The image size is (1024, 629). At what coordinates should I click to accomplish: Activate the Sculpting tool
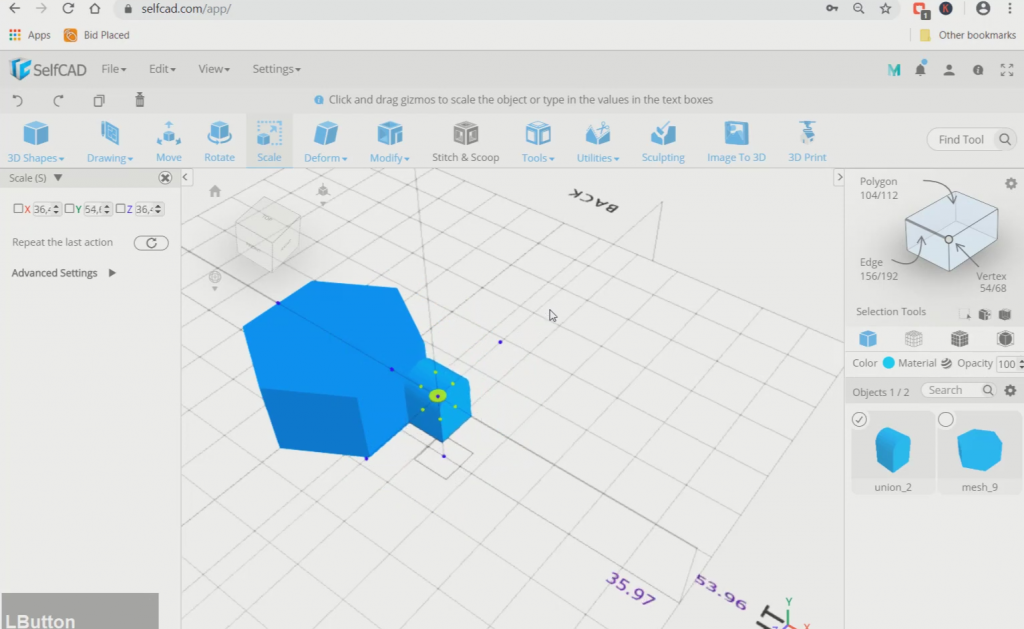point(662,141)
